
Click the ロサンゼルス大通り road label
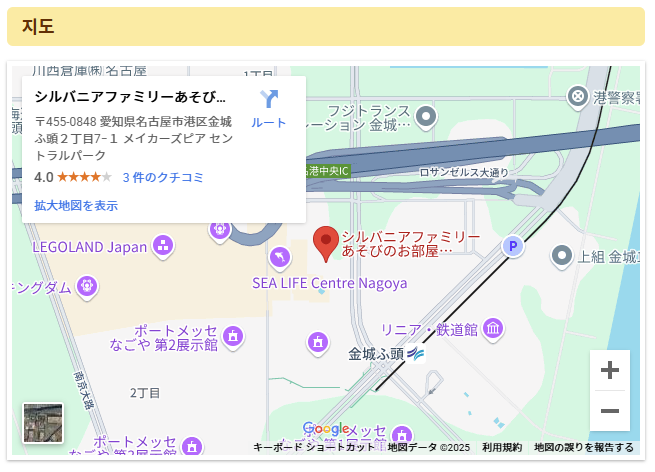[464, 173]
